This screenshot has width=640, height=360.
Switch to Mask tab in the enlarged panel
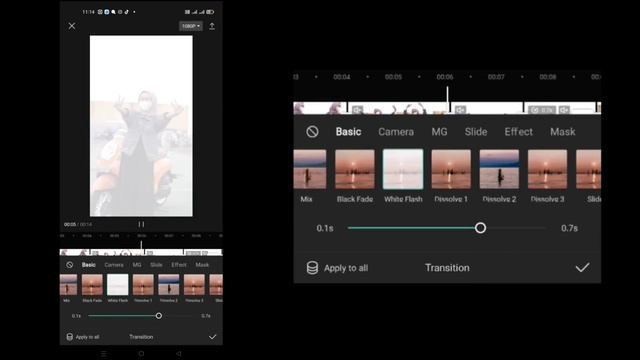[562, 132]
